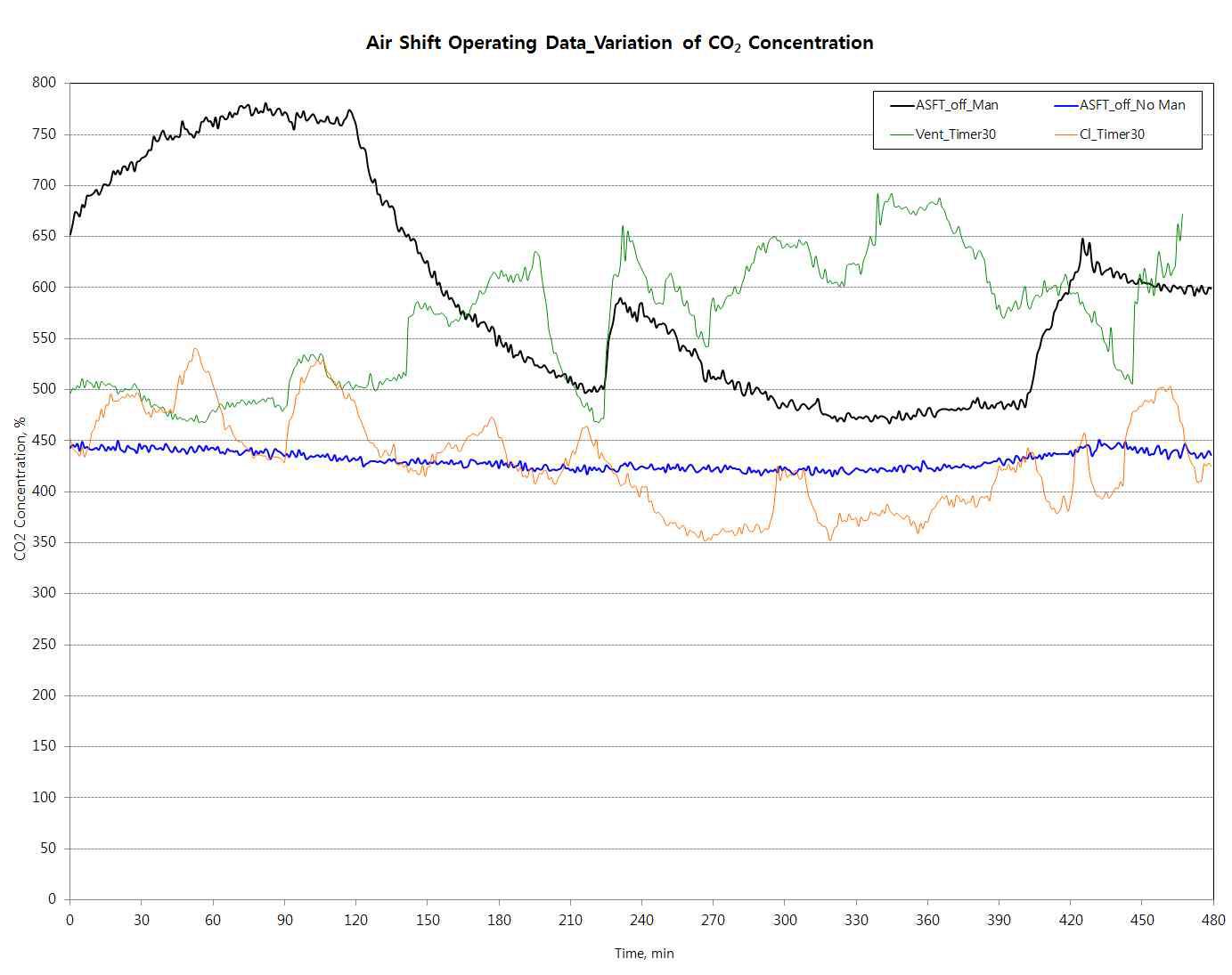
Task: Select the chart title 'Air Shift Operating Data_Variation of CO2 Concentration'
Action: [x=619, y=43]
